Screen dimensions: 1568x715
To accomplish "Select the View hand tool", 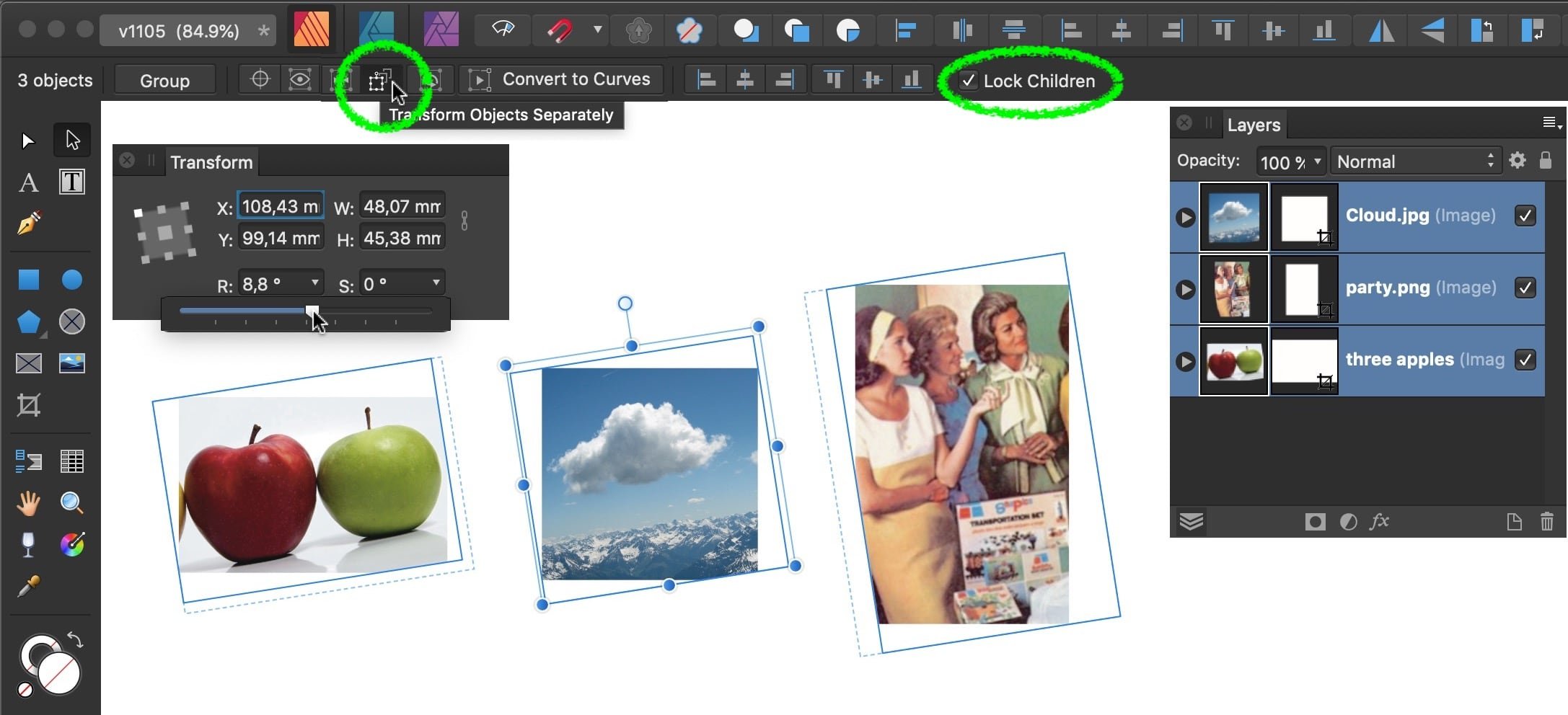I will [x=28, y=503].
